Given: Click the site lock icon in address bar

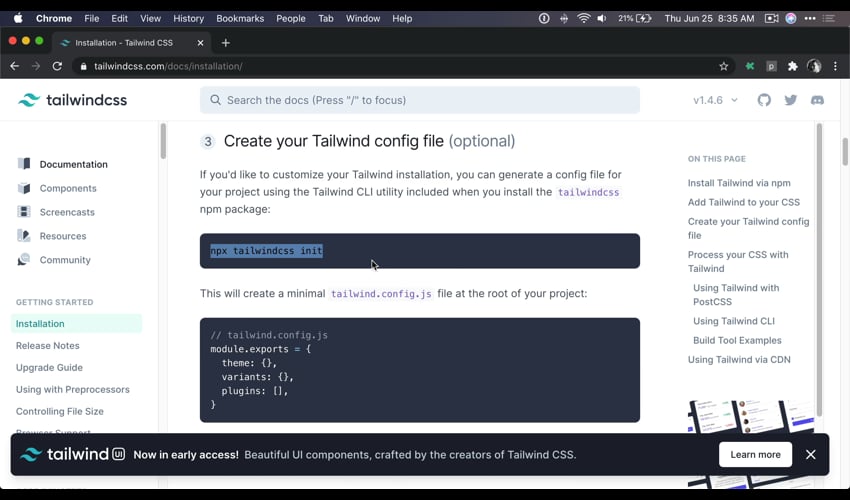Looking at the screenshot, I should [83, 66].
